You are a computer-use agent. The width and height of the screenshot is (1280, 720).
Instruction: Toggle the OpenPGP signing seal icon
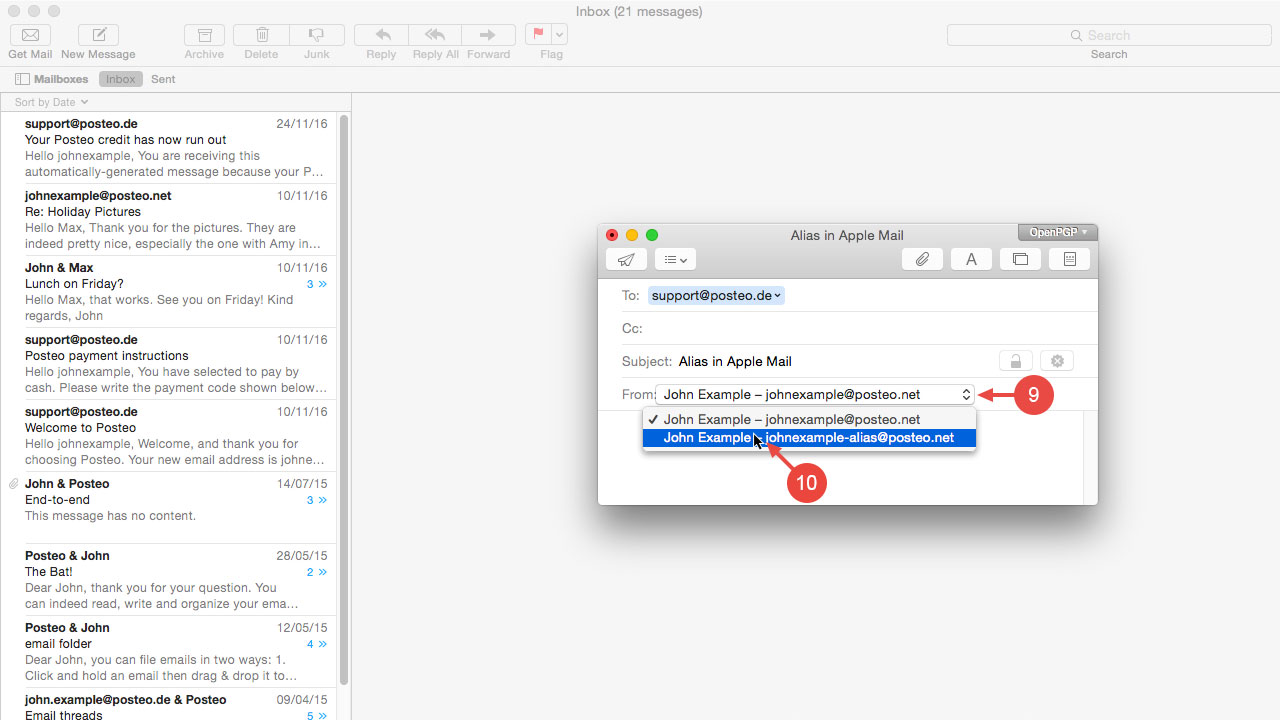(x=1057, y=360)
